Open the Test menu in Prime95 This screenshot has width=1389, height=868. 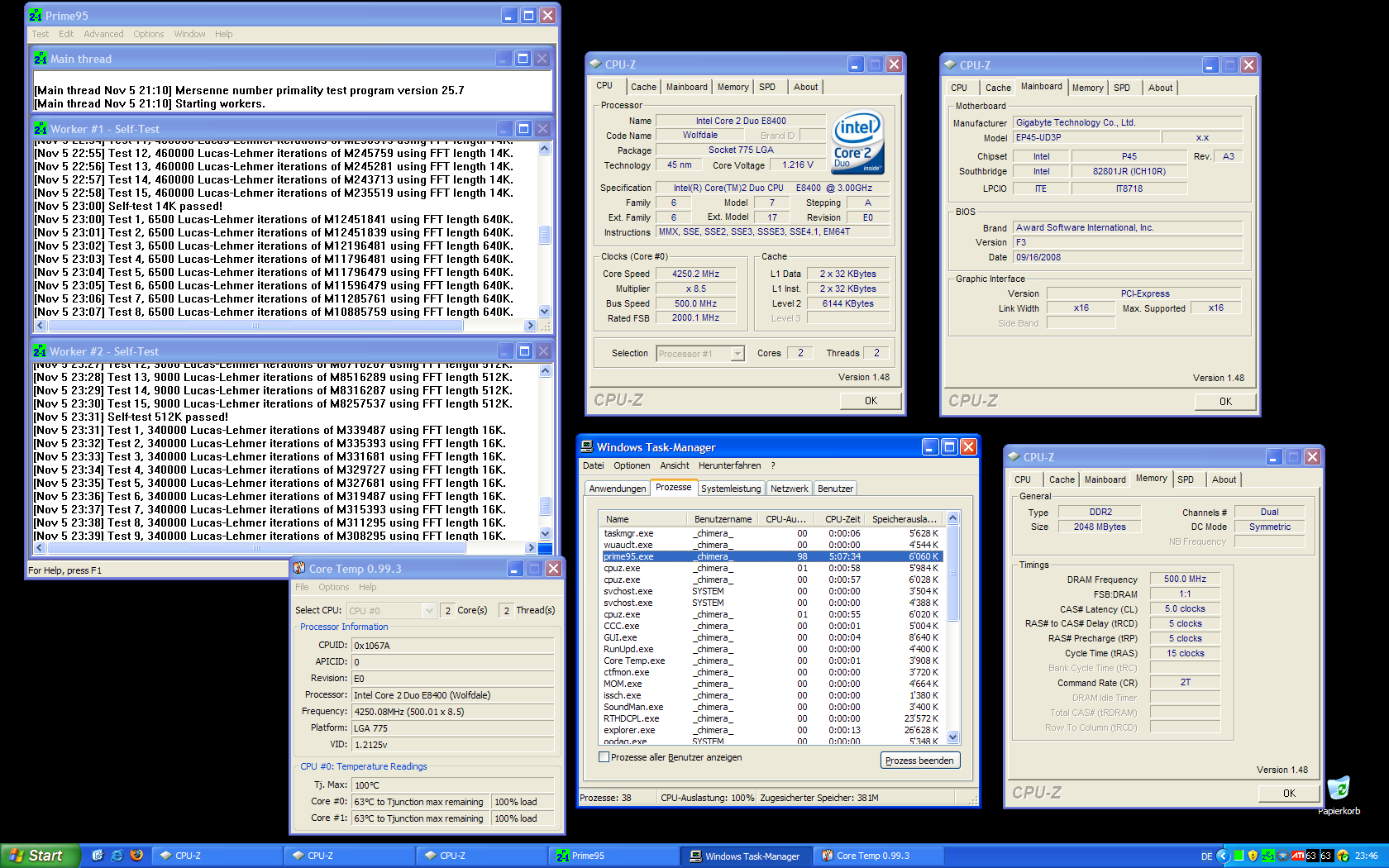[40, 34]
